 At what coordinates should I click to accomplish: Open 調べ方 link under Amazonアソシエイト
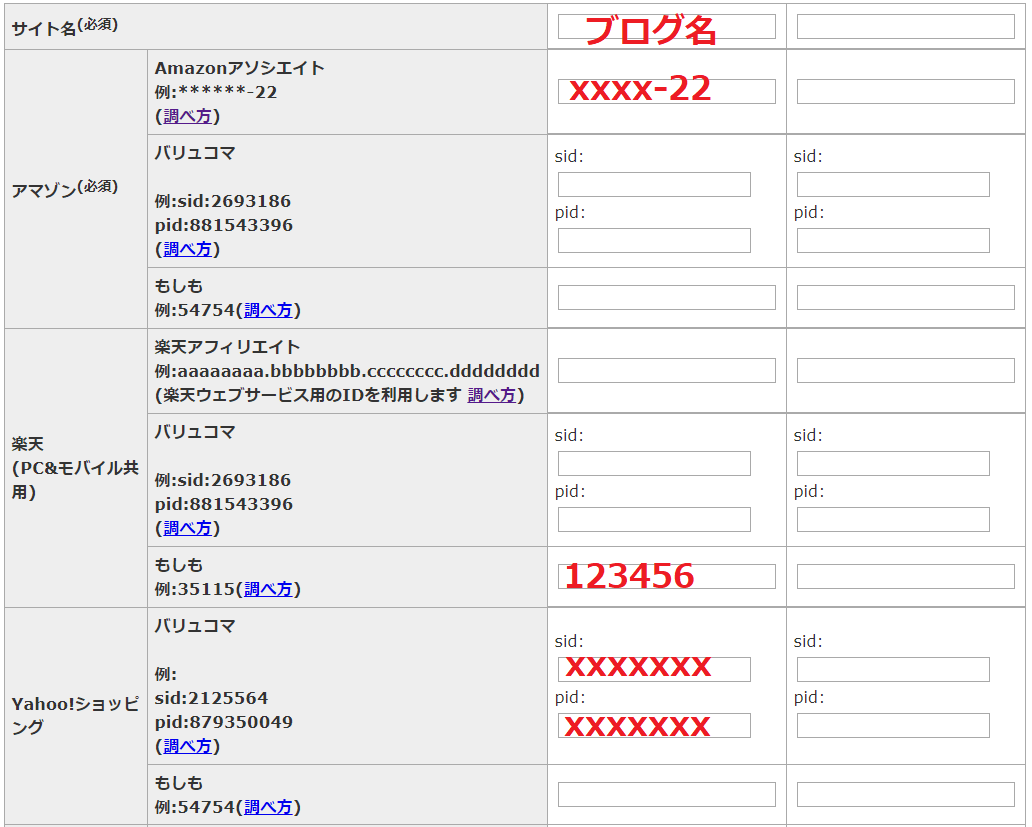pos(188,116)
